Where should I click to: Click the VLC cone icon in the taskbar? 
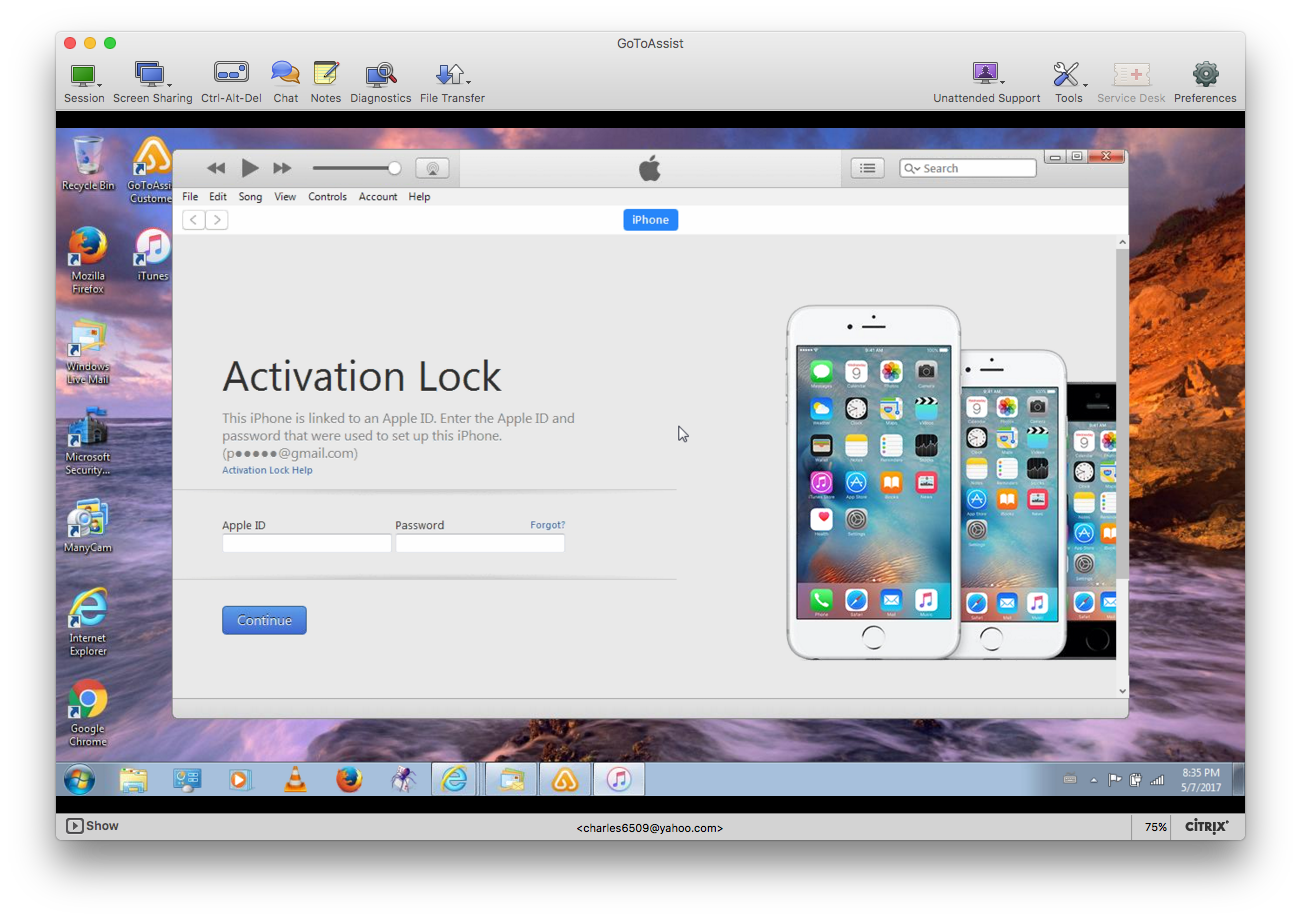pos(295,779)
